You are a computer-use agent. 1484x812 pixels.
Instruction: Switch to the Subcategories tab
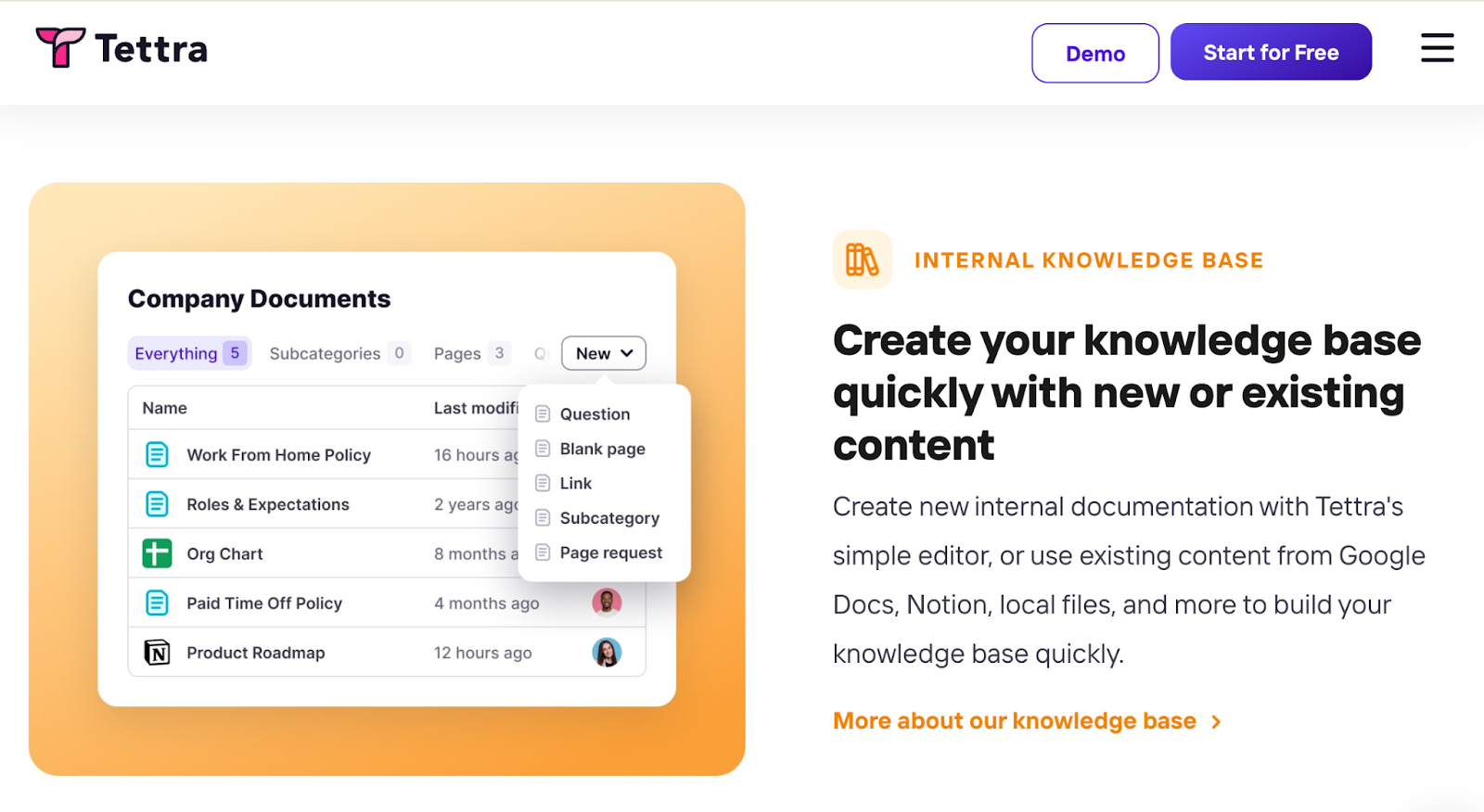point(339,353)
